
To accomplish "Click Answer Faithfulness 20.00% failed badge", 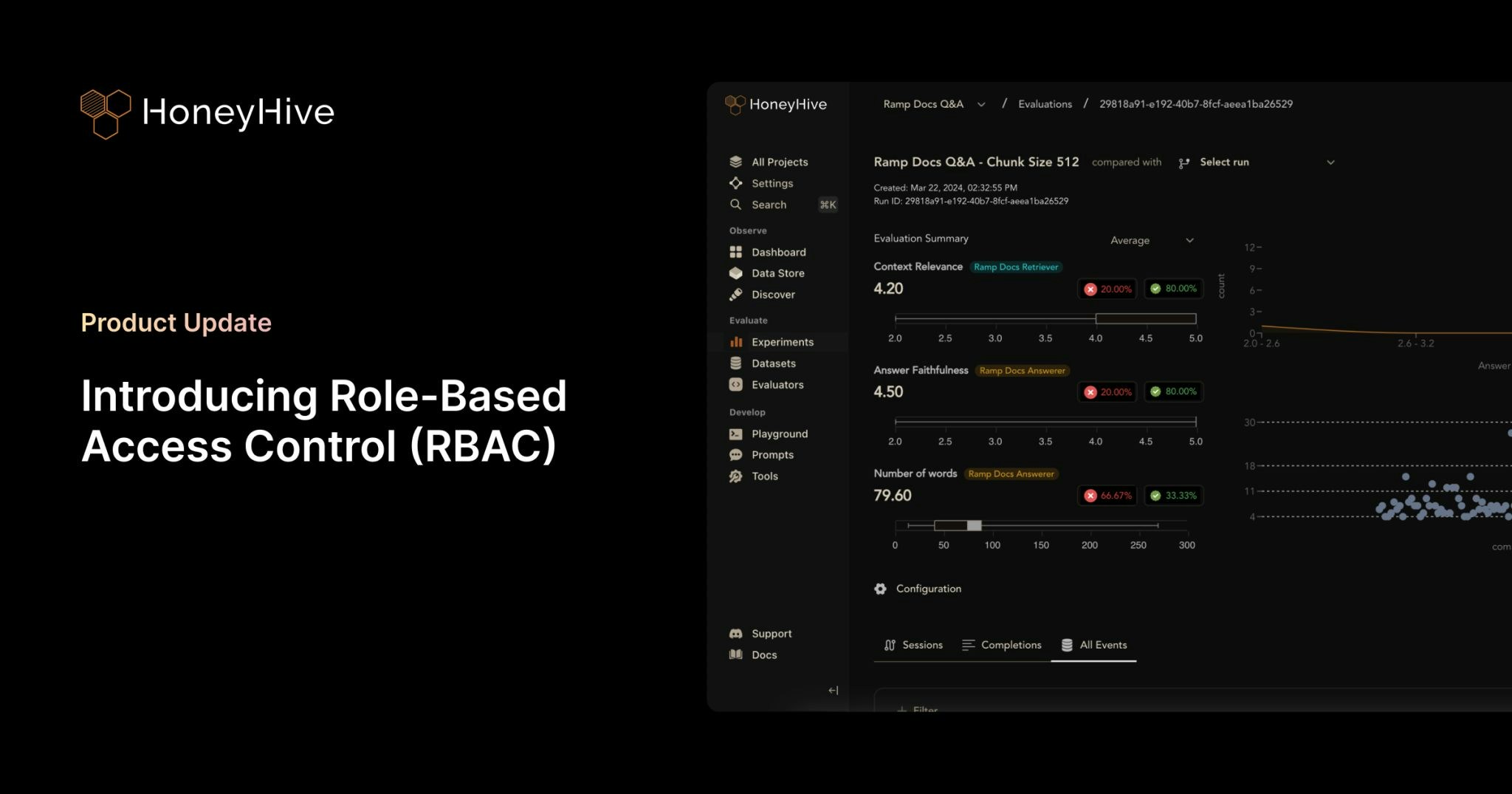I will pyautogui.click(x=1108, y=392).
